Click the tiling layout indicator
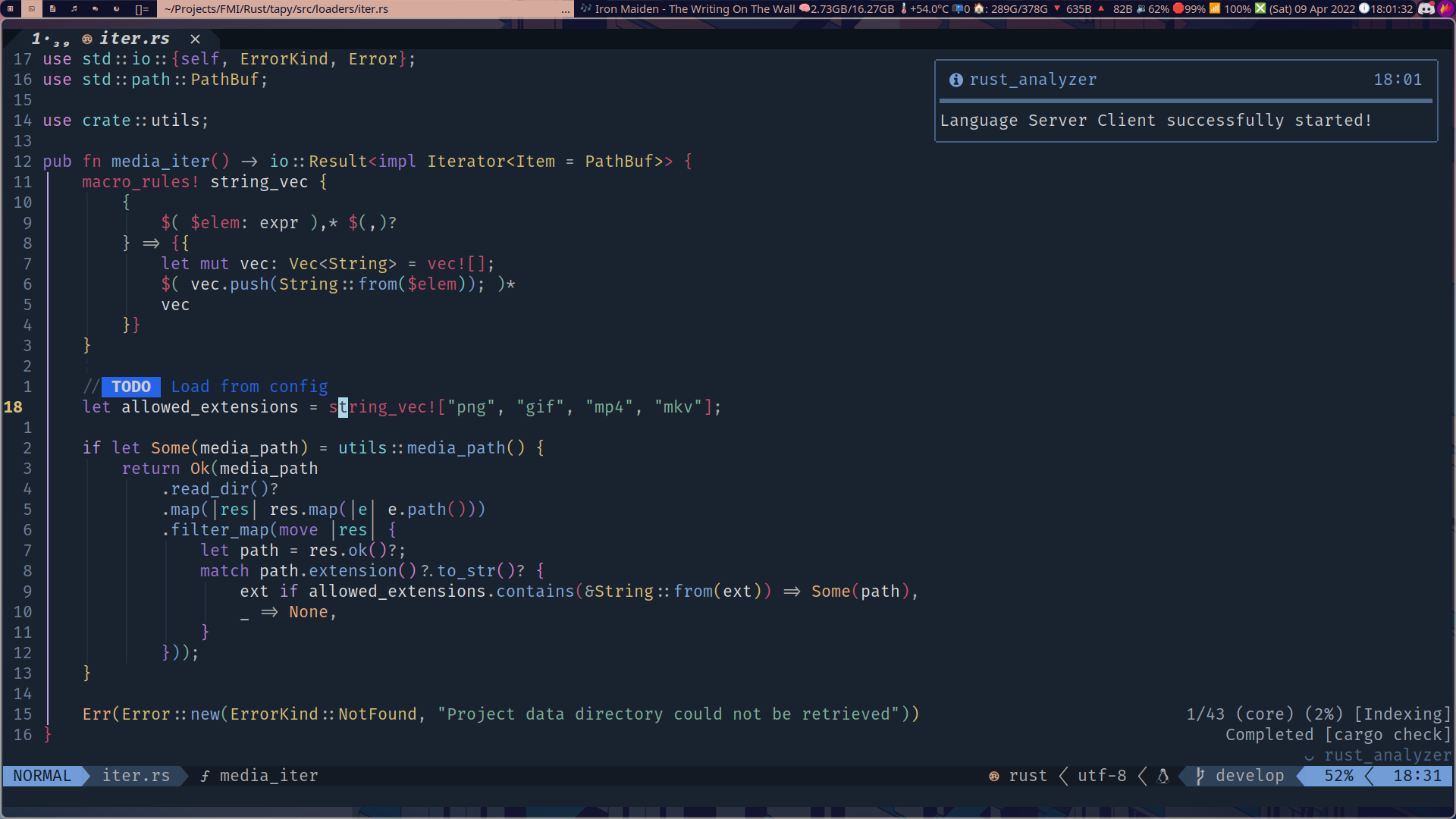The height and width of the screenshot is (819, 1456). [142, 9]
